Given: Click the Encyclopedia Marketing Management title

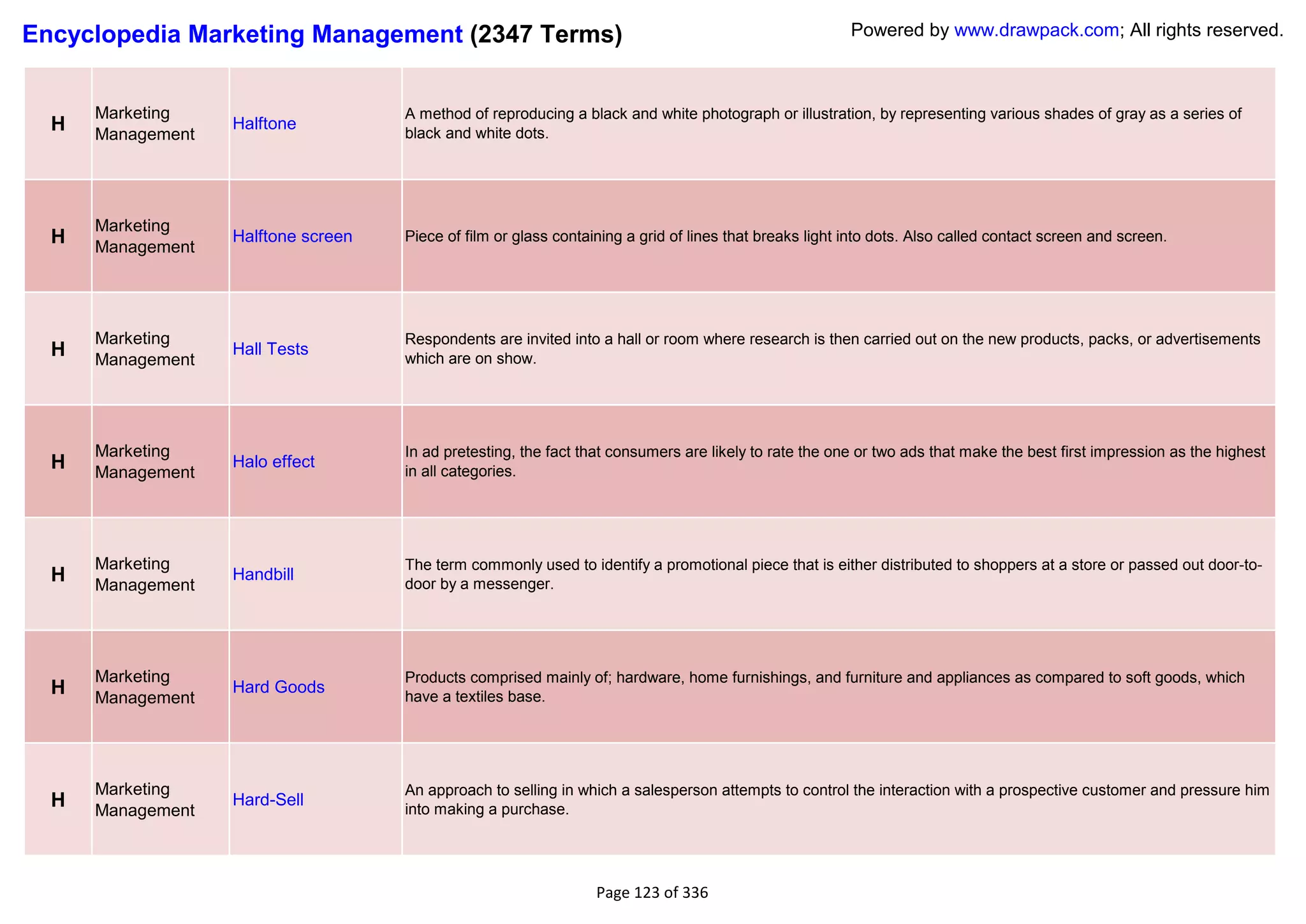Looking at the screenshot, I should click(242, 34).
